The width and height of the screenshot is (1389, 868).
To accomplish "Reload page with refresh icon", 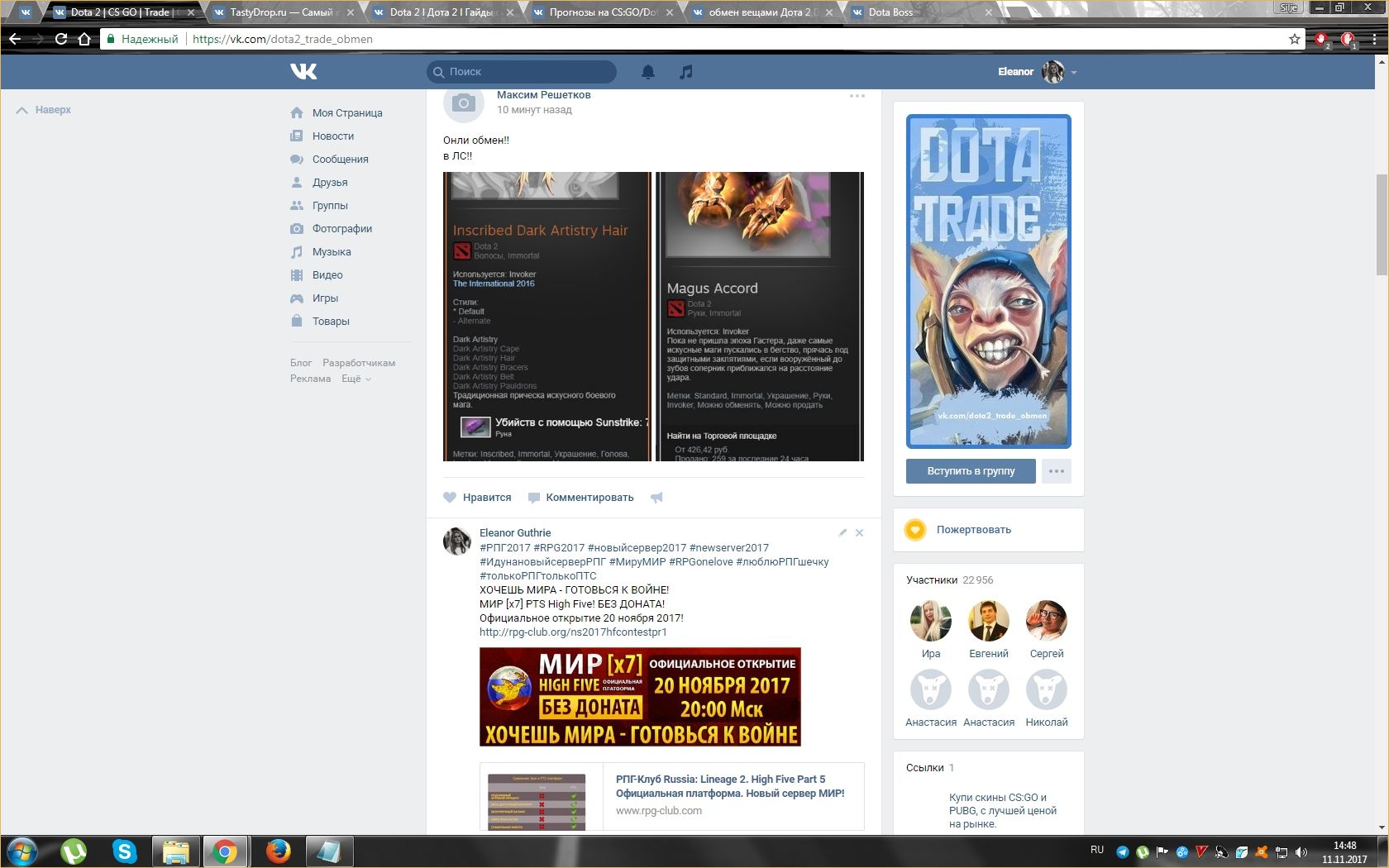I will click(x=60, y=39).
